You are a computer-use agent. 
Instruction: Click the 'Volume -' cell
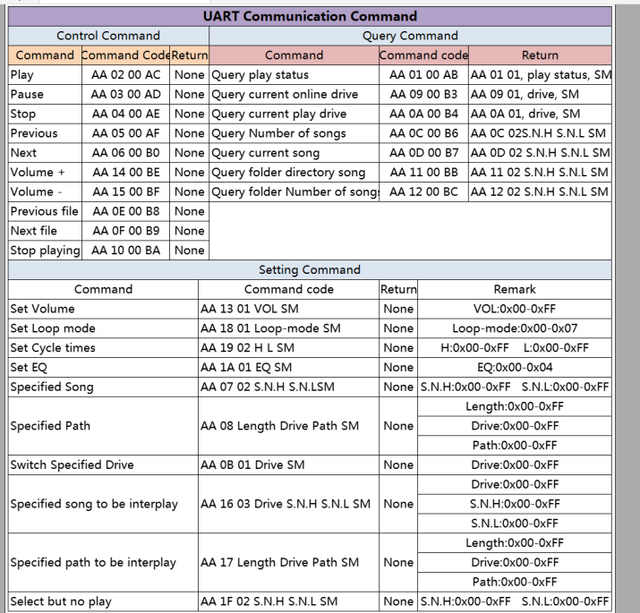(x=45, y=192)
